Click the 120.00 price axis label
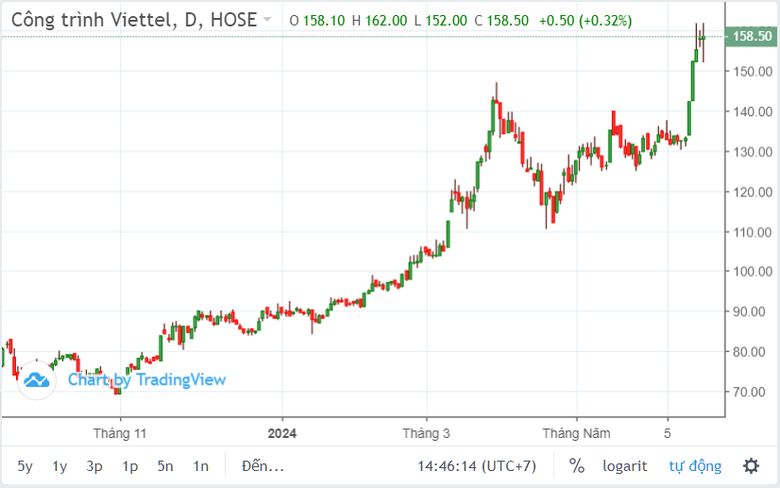The image size is (780, 488). coord(752,192)
